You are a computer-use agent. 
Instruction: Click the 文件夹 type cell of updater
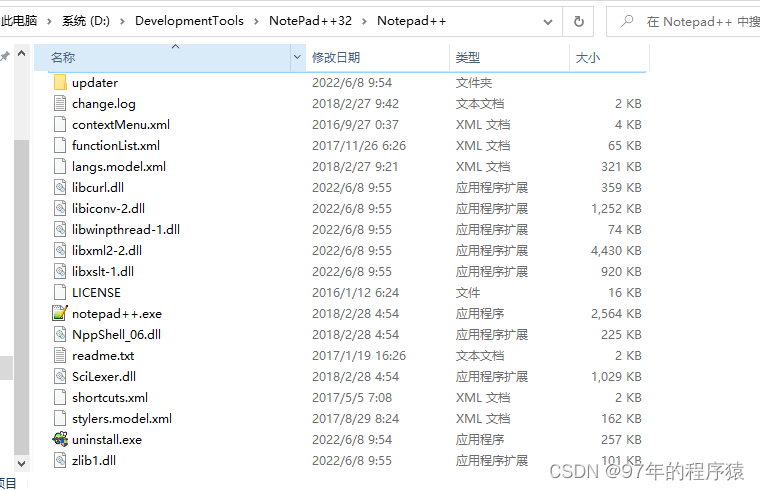tap(474, 83)
